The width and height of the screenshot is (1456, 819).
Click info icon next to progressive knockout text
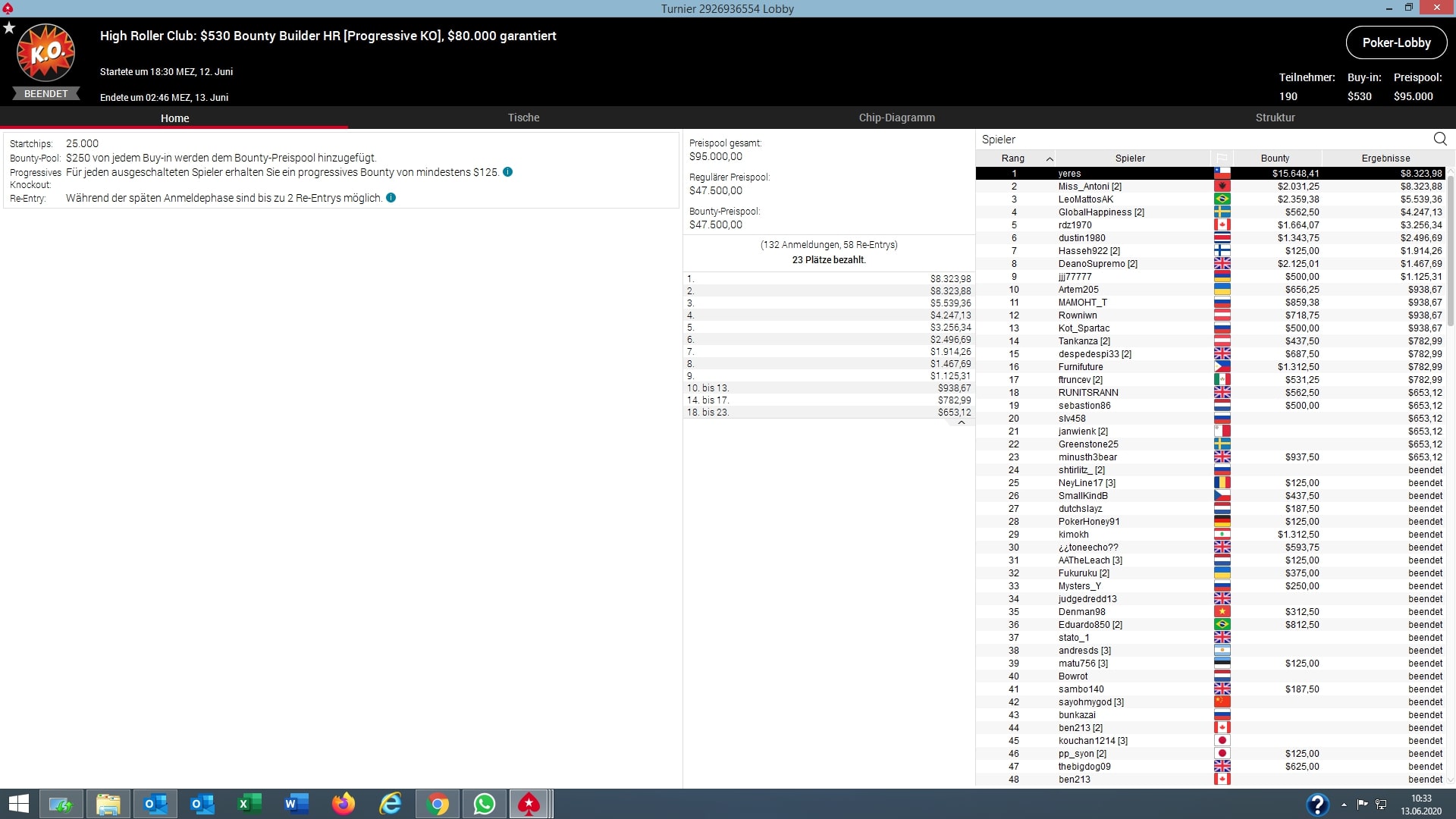click(x=508, y=172)
